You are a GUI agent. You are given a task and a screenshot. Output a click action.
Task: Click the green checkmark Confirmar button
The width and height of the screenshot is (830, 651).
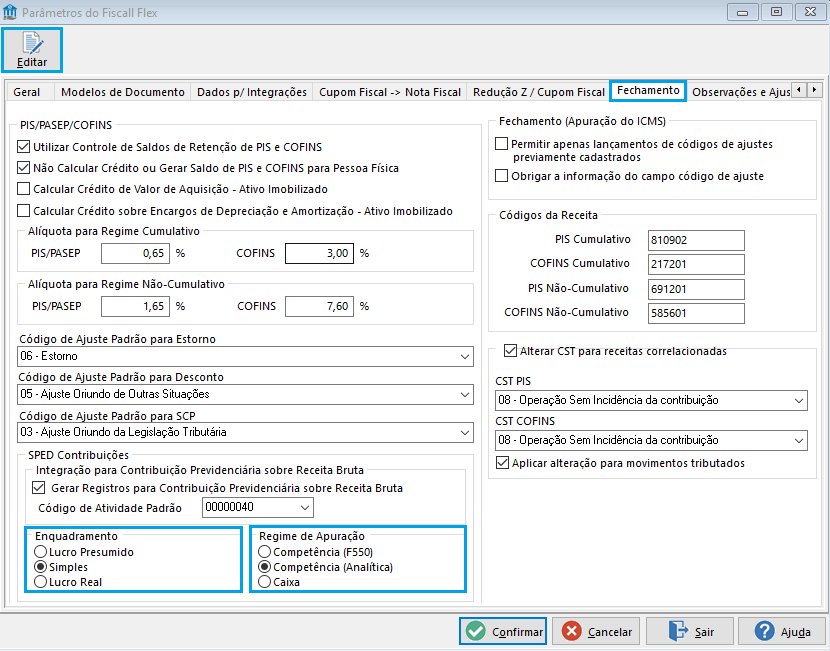[x=503, y=631]
